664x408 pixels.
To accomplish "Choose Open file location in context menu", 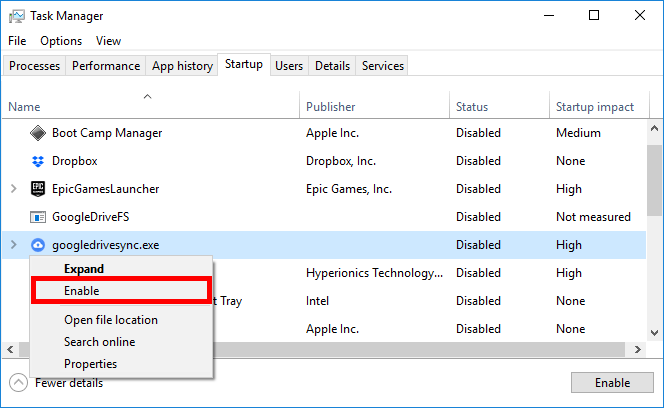I will pos(121,320).
